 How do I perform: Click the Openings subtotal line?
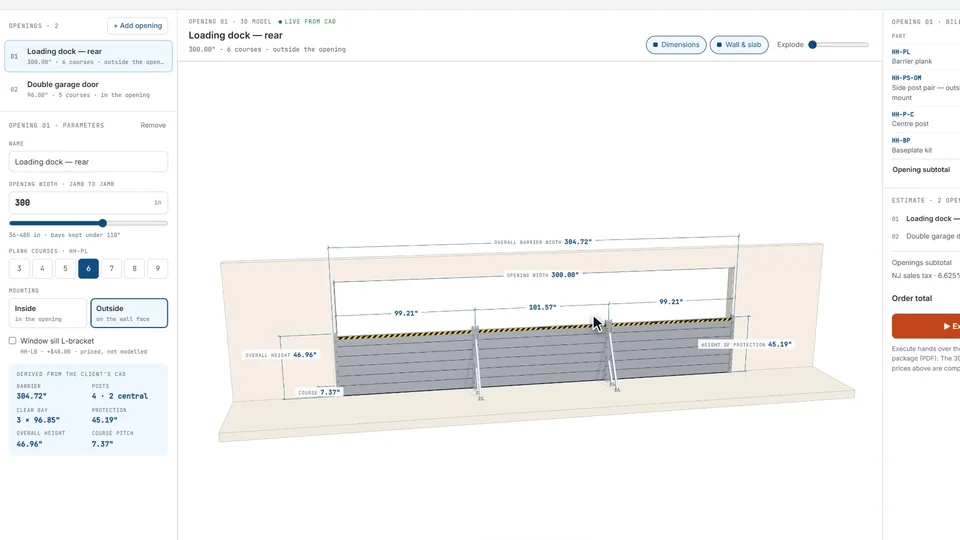coord(921,263)
